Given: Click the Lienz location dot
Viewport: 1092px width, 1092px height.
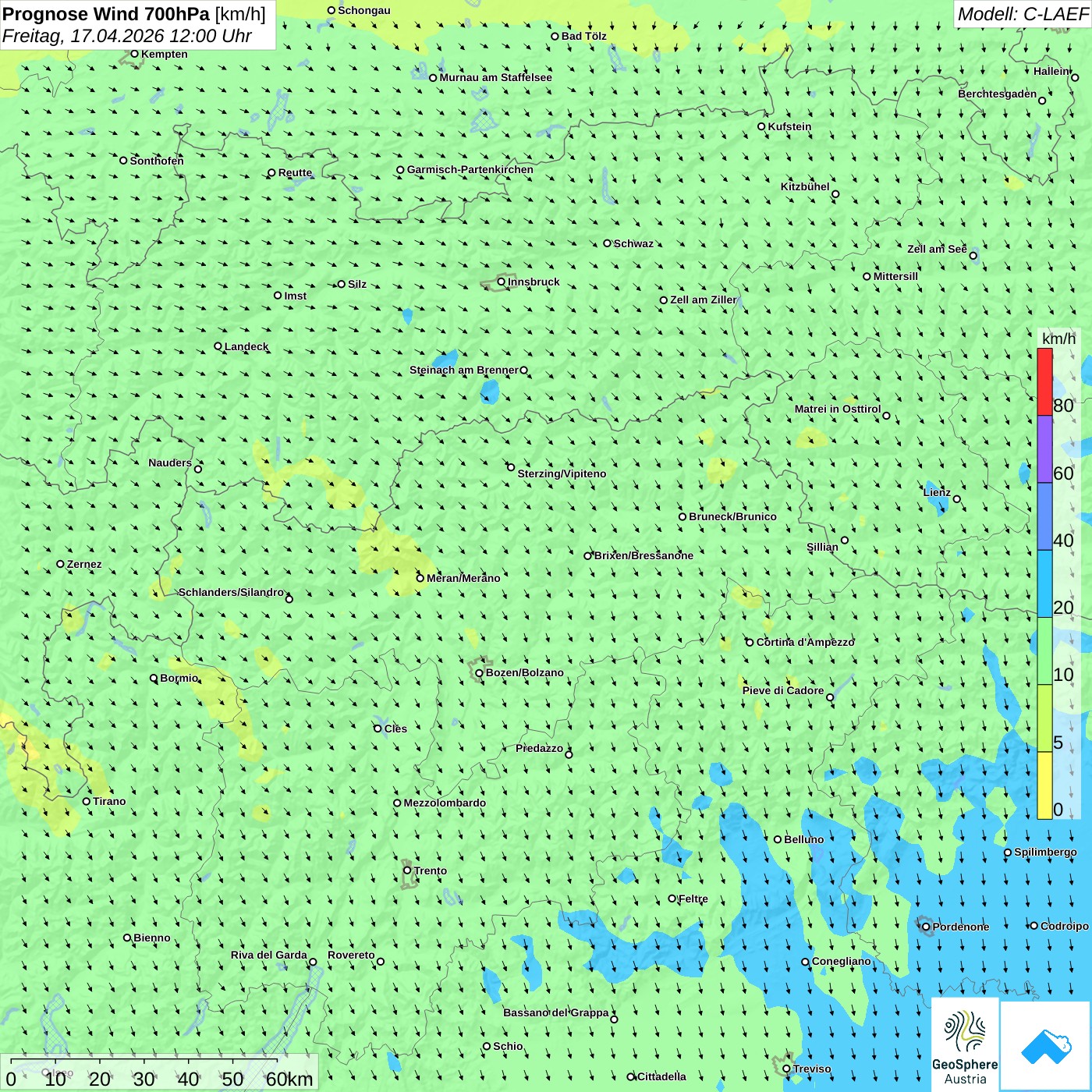Looking at the screenshot, I should pos(957,499).
